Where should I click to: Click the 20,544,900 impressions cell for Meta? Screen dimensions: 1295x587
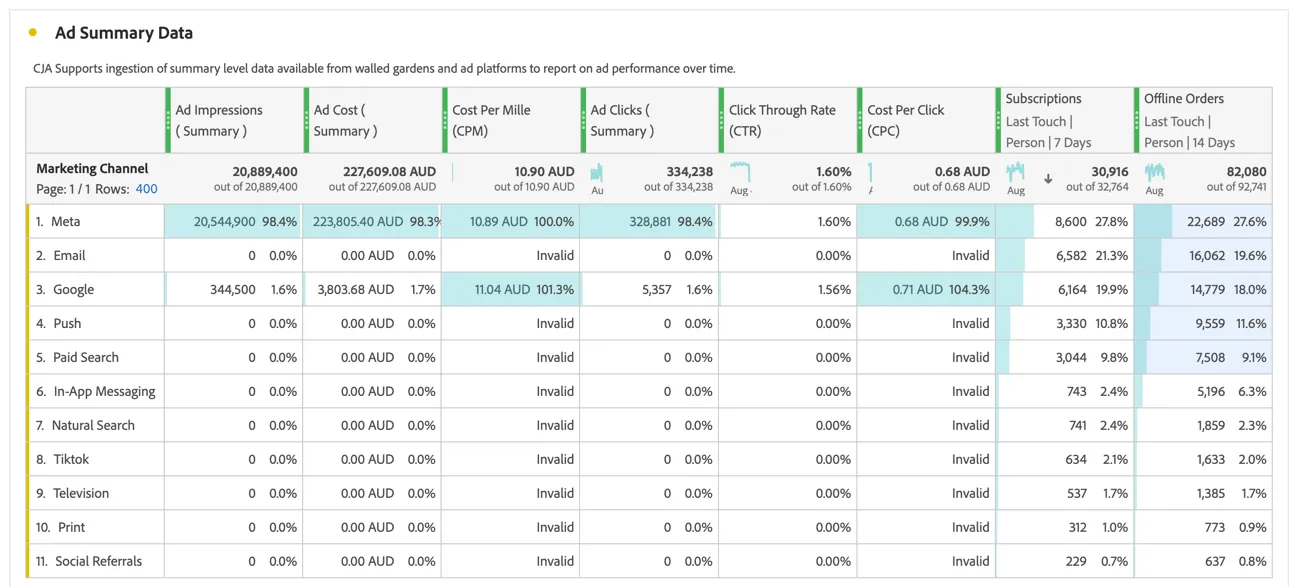pyautogui.click(x=234, y=221)
